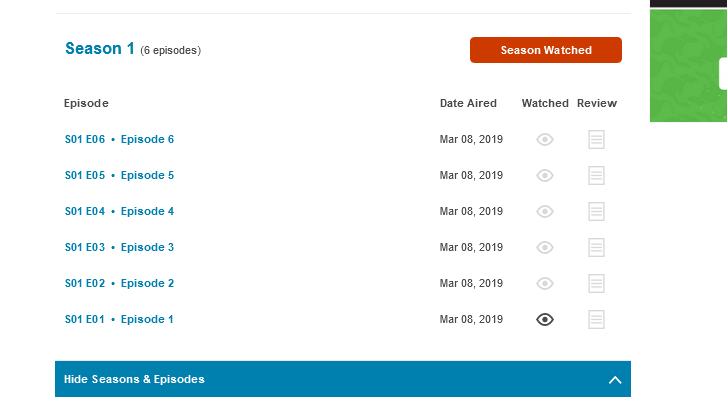This screenshot has height=404, width=727.
Task: Open the review icon for Episode 4
Action: [596, 212]
